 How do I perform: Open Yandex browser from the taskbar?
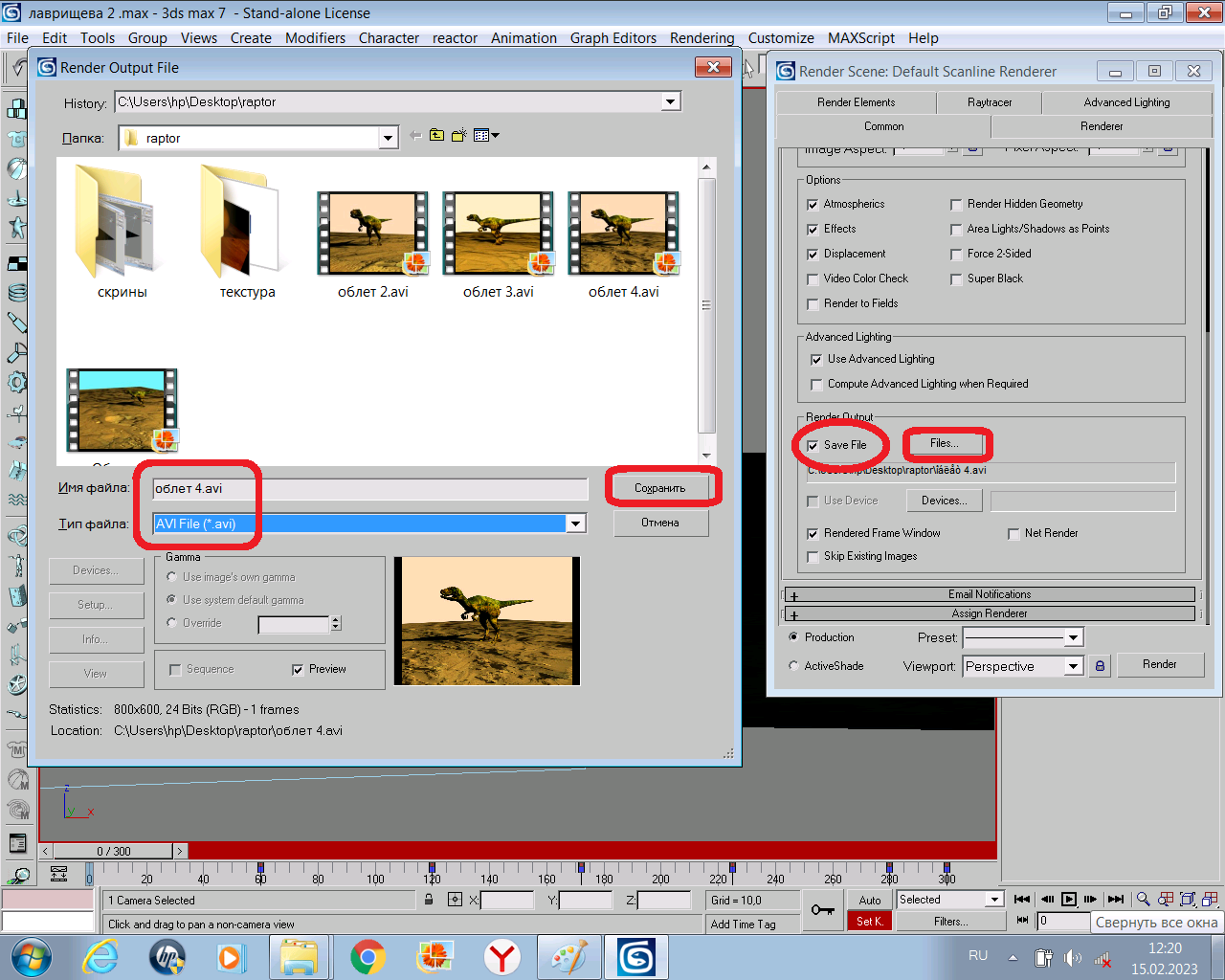pyautogui.click(x=501, y=956)
